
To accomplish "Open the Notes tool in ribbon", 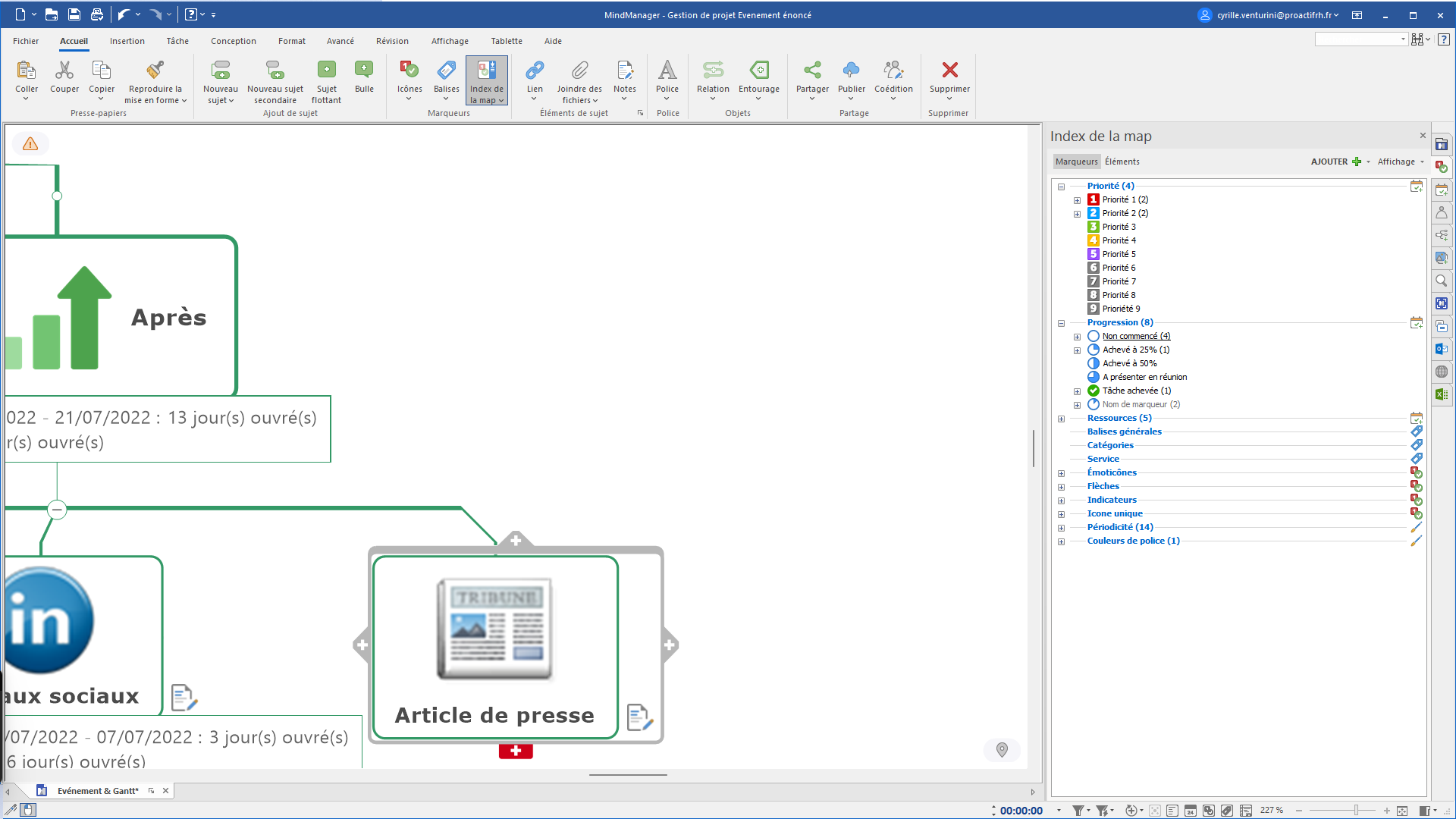I will [625, 71].
